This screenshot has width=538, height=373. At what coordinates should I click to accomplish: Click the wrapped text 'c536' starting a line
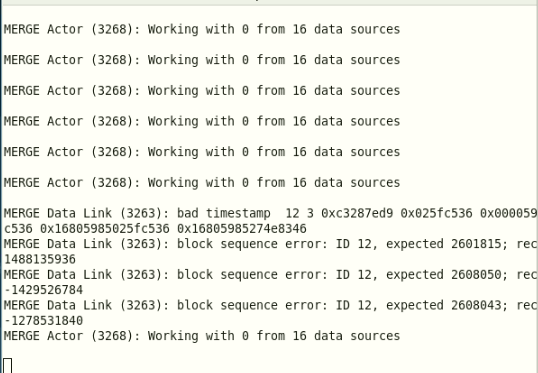point(18,229)
